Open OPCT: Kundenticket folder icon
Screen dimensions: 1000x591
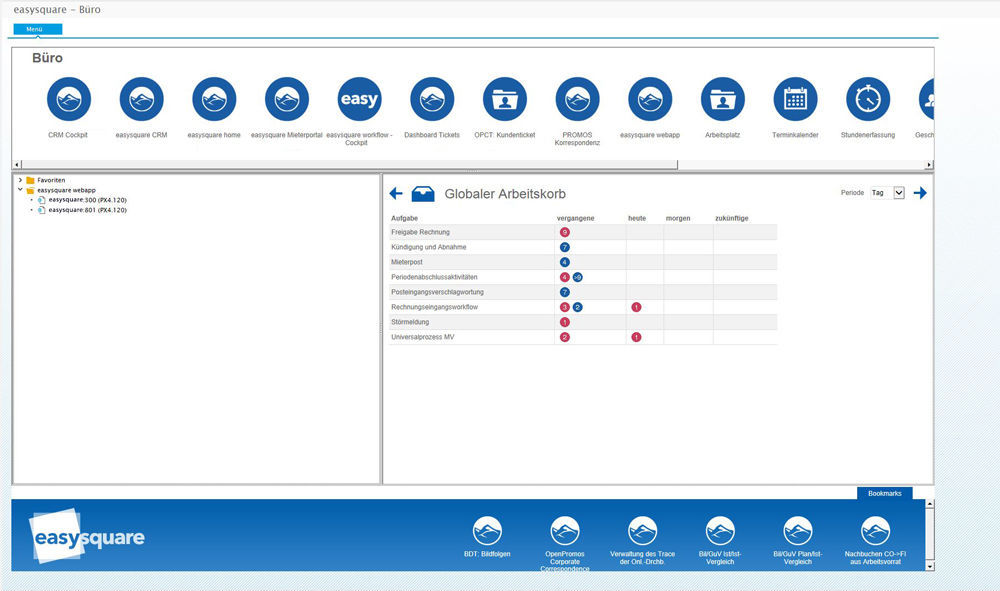[504, 100]
